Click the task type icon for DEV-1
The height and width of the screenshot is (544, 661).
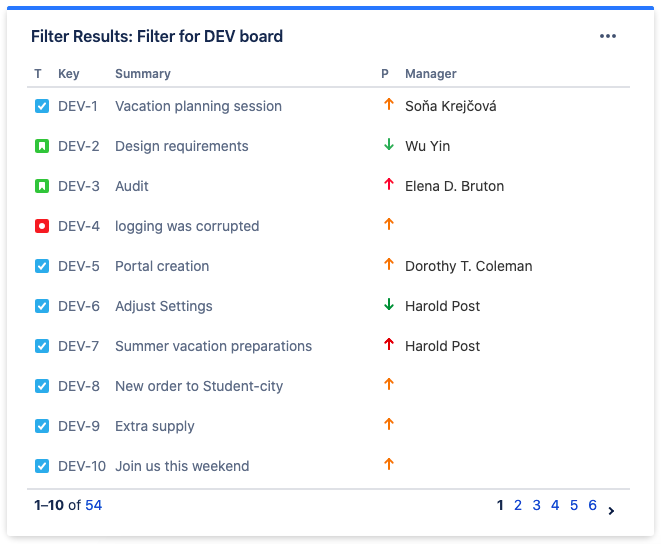[42, 106]
